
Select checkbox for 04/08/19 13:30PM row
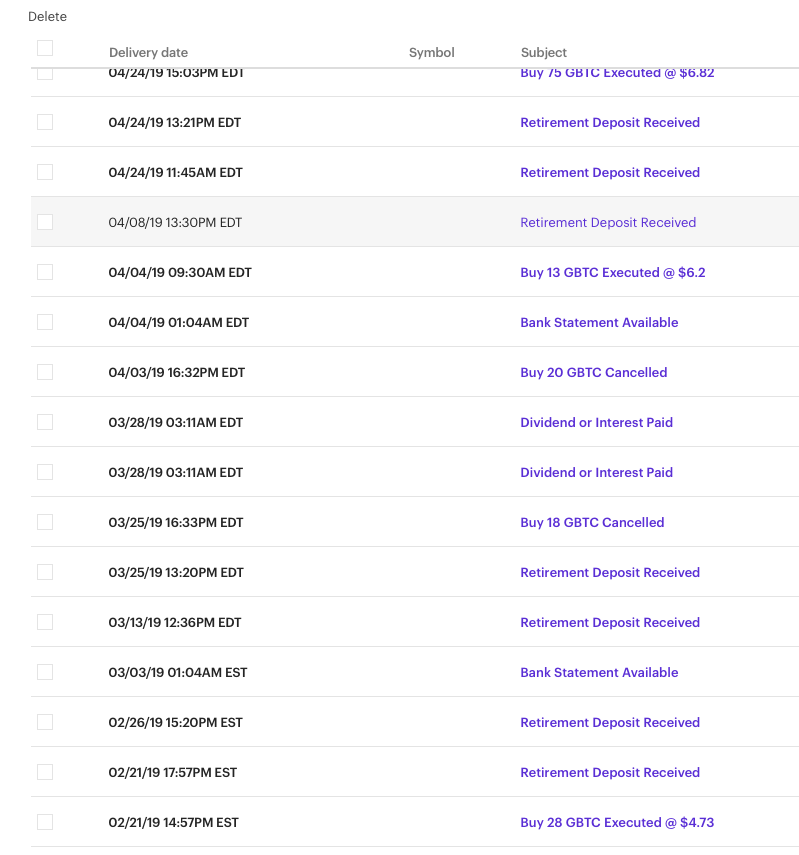(45, 222)
